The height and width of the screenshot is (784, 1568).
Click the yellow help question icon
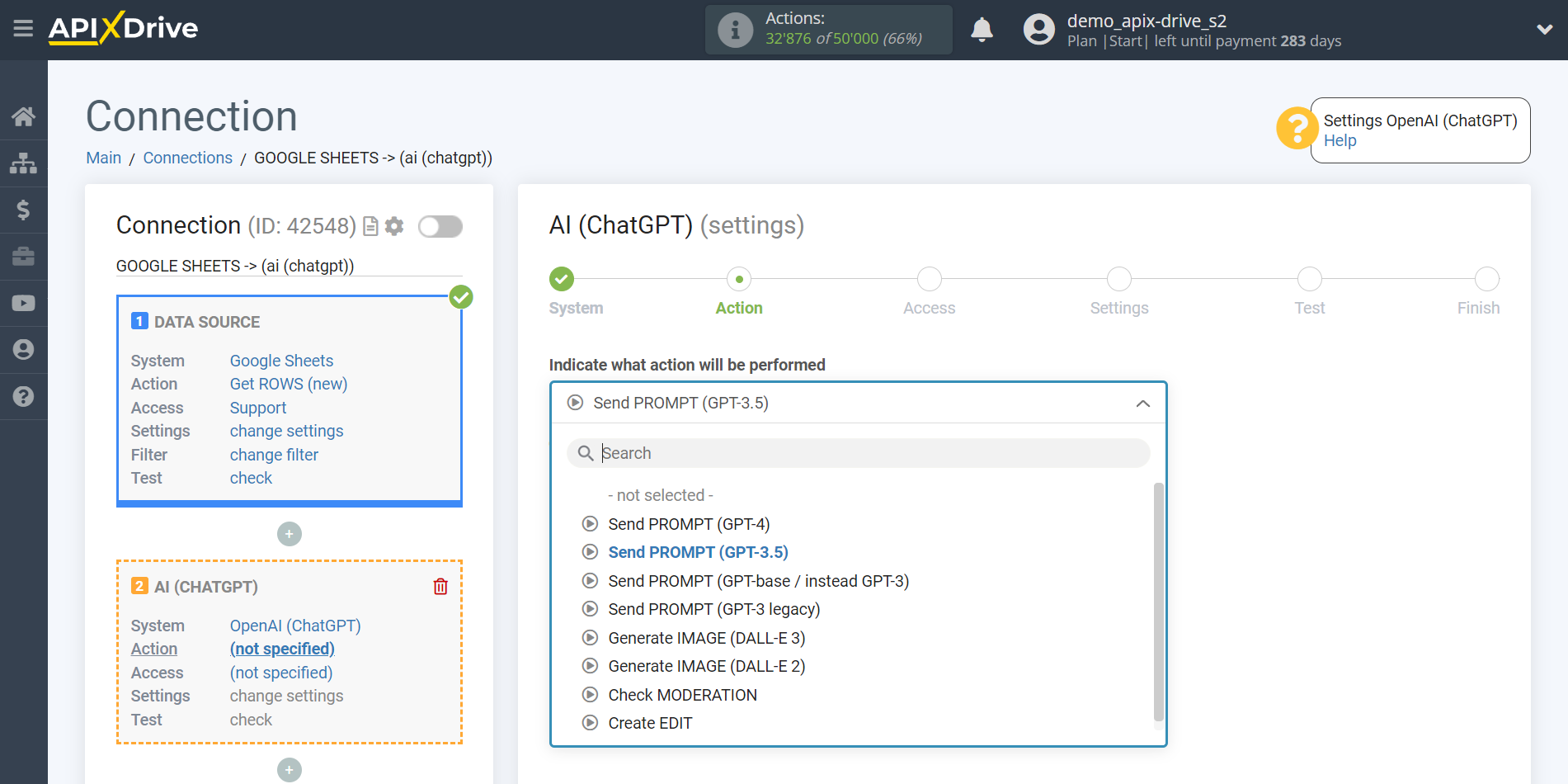tap(1297, 128)
